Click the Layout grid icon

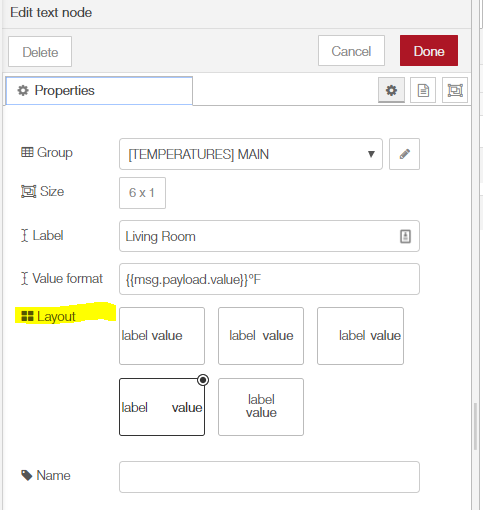(27, 316)
